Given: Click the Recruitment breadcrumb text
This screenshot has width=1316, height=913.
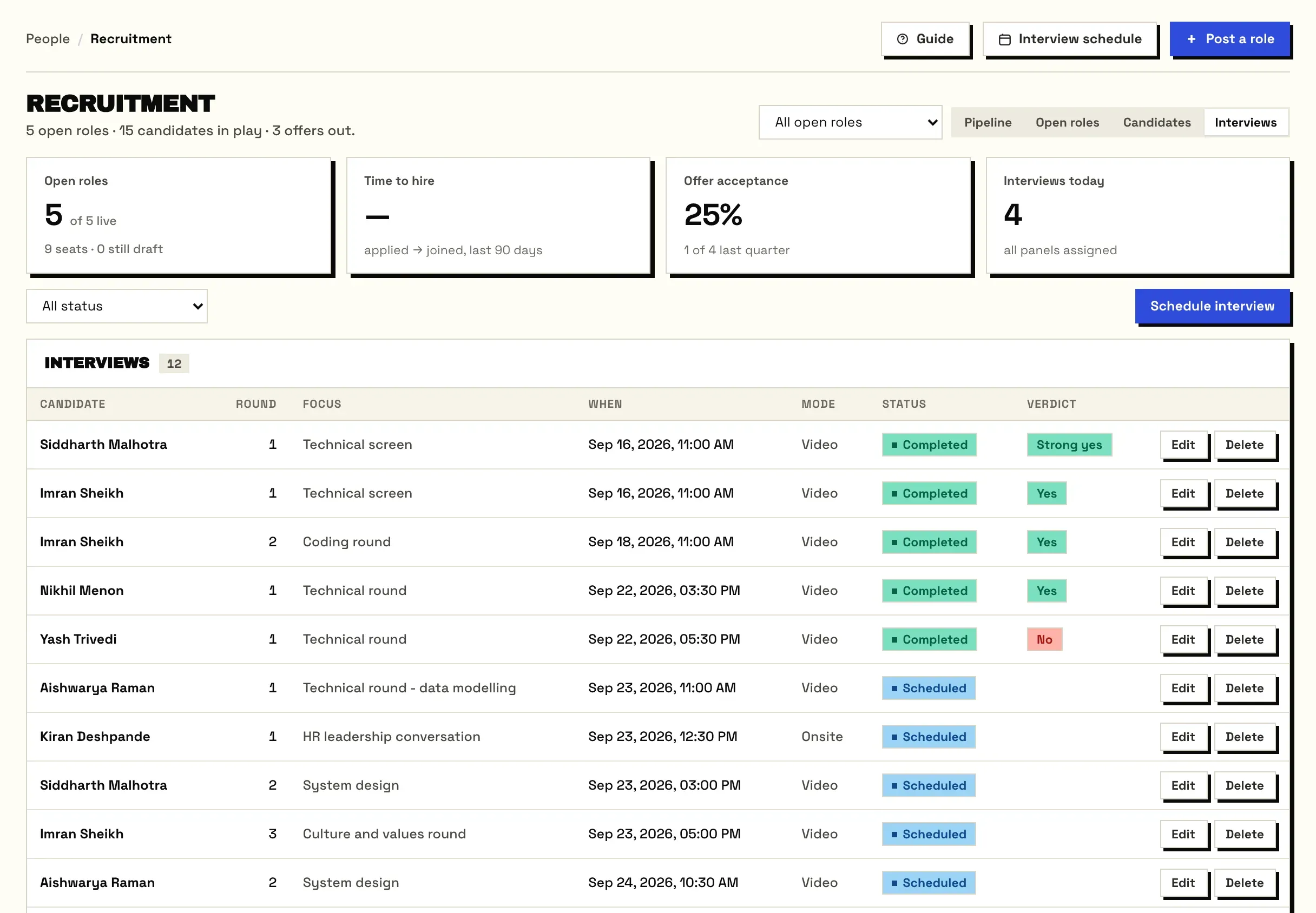Looking at the screenshot, I should click(x=131, y=39).
